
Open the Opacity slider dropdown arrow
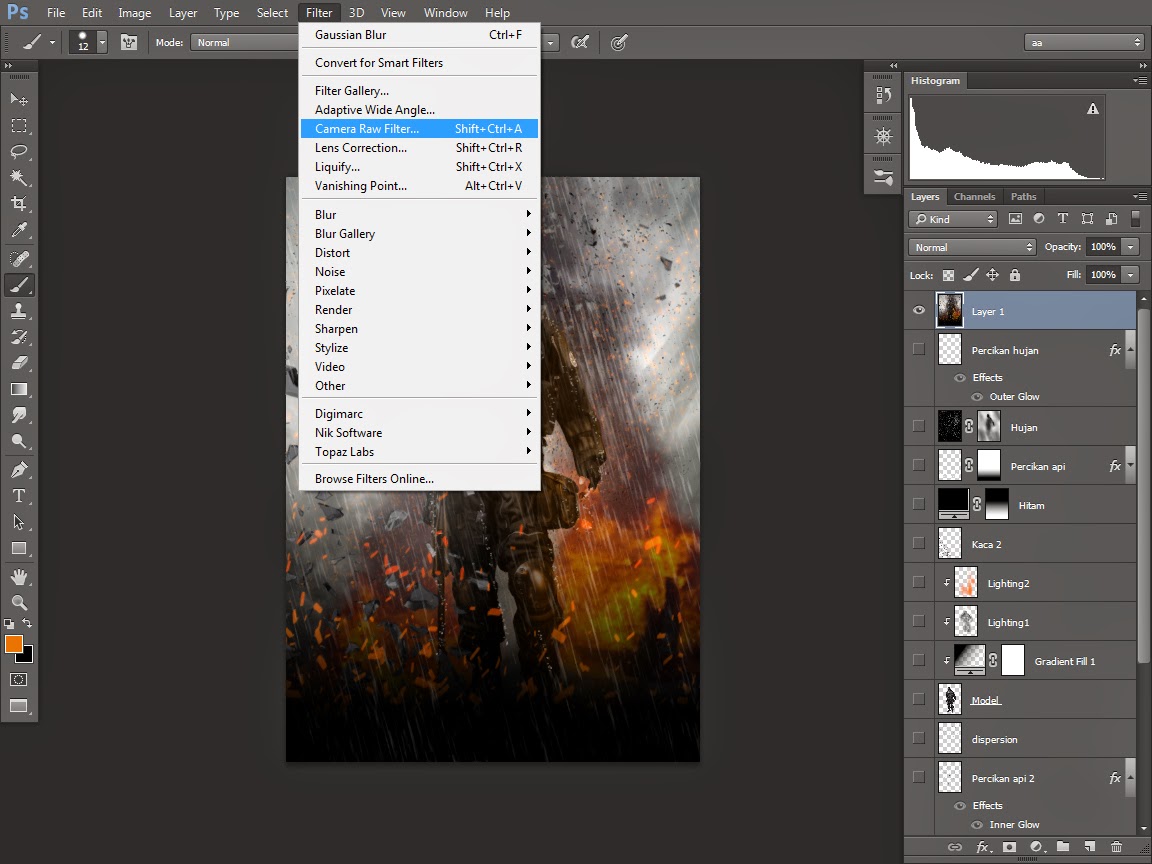[x=1131, y=247]
